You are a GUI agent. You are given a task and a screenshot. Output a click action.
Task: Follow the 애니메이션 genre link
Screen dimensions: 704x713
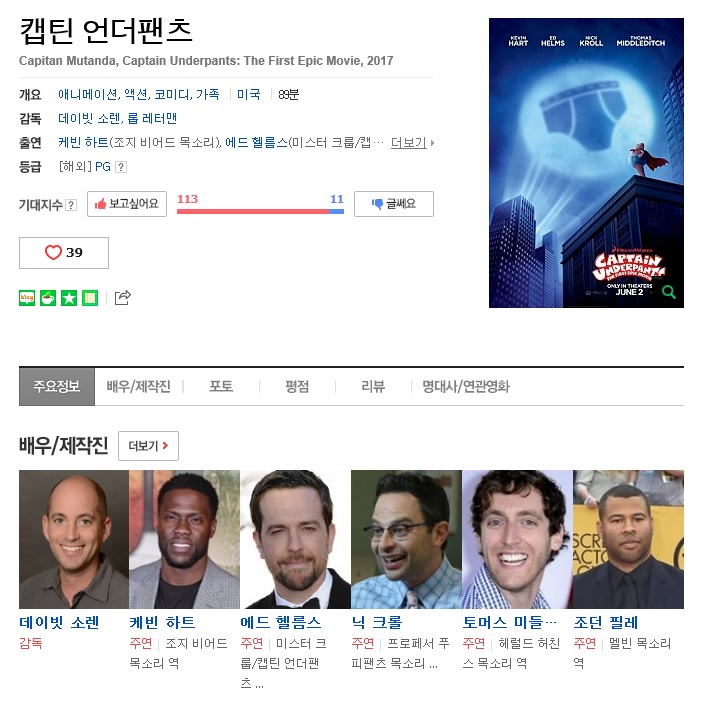tap(88, 95)
